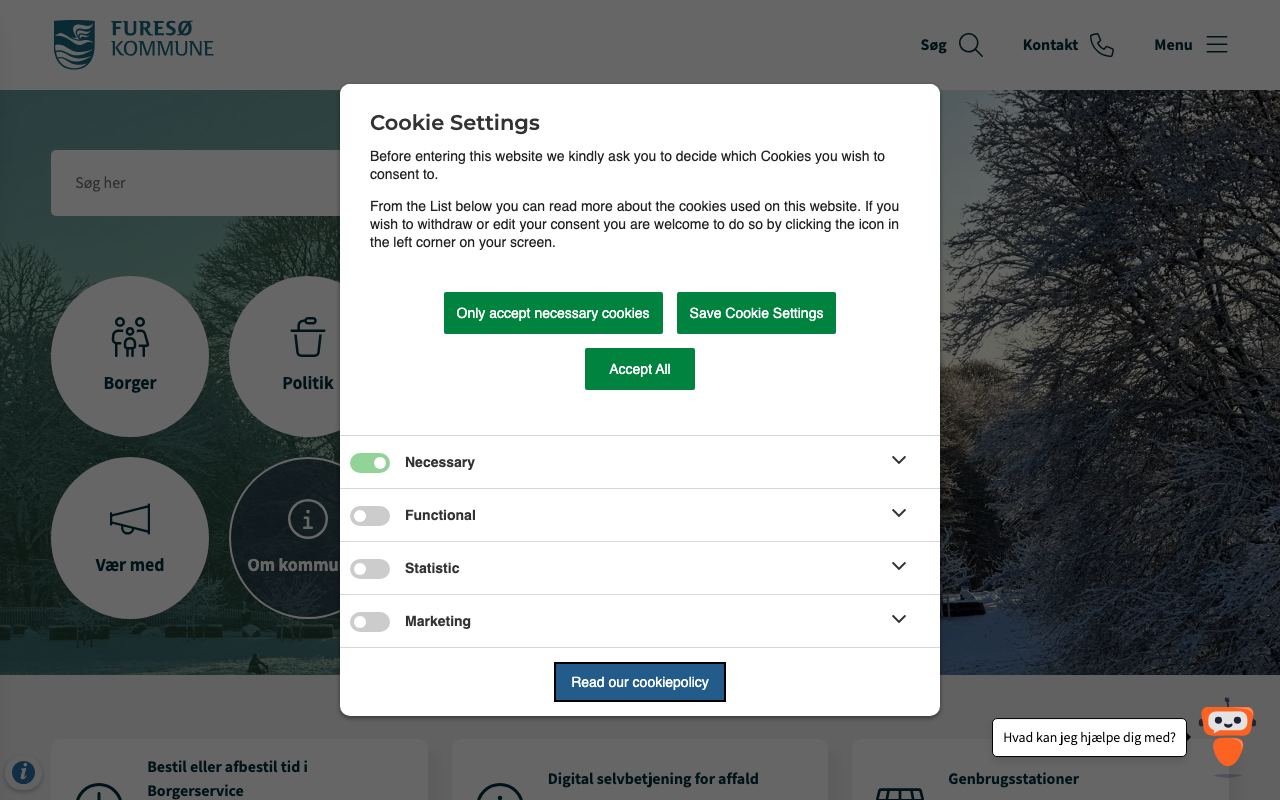Click the Furesø Kommune logo
This screenshot has width=1280, height=800.
coord(133,45)
